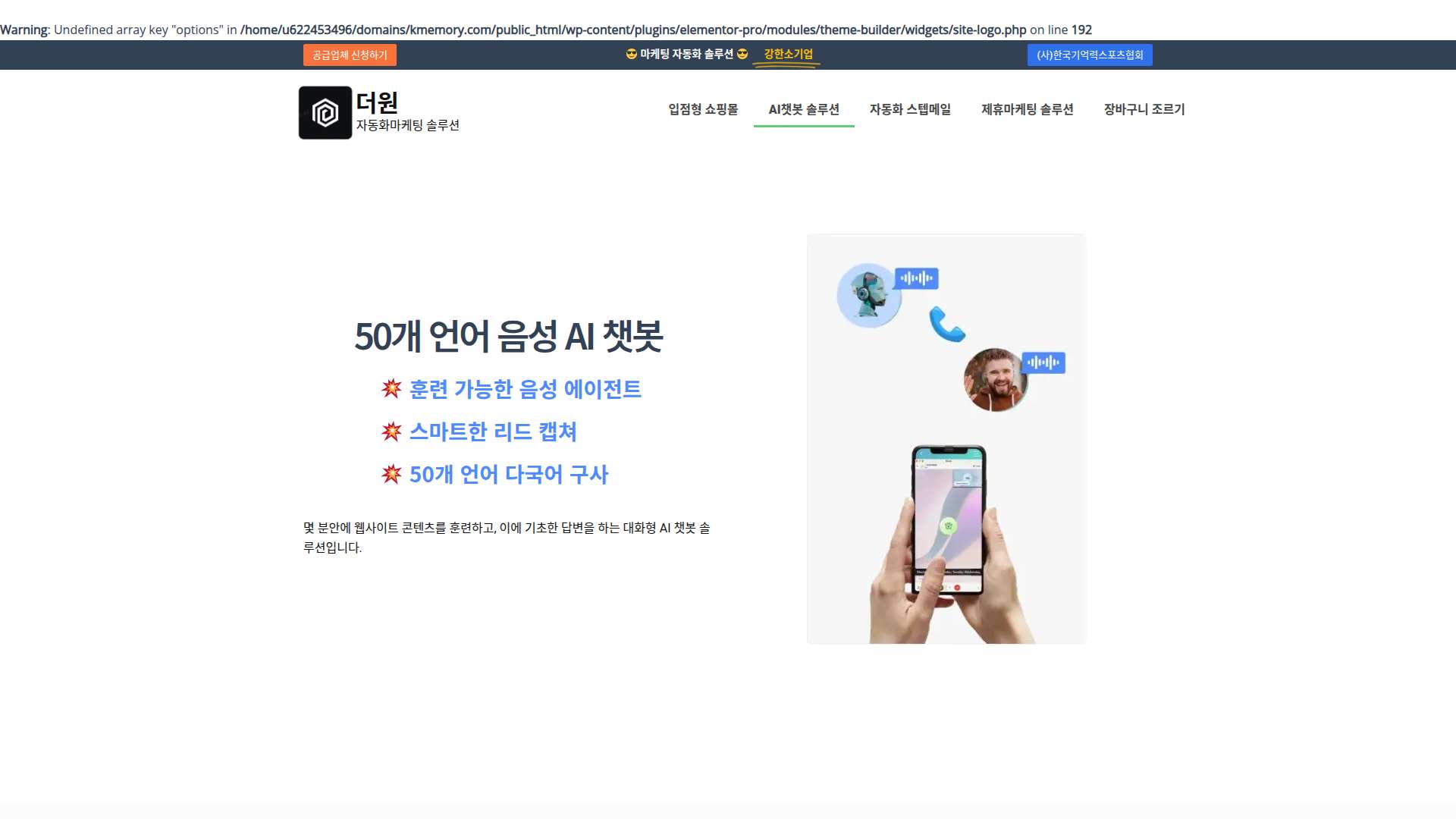
Task: Click the 마케팅 자동화 솔루션 top bar text
Action: pos(687,54)
